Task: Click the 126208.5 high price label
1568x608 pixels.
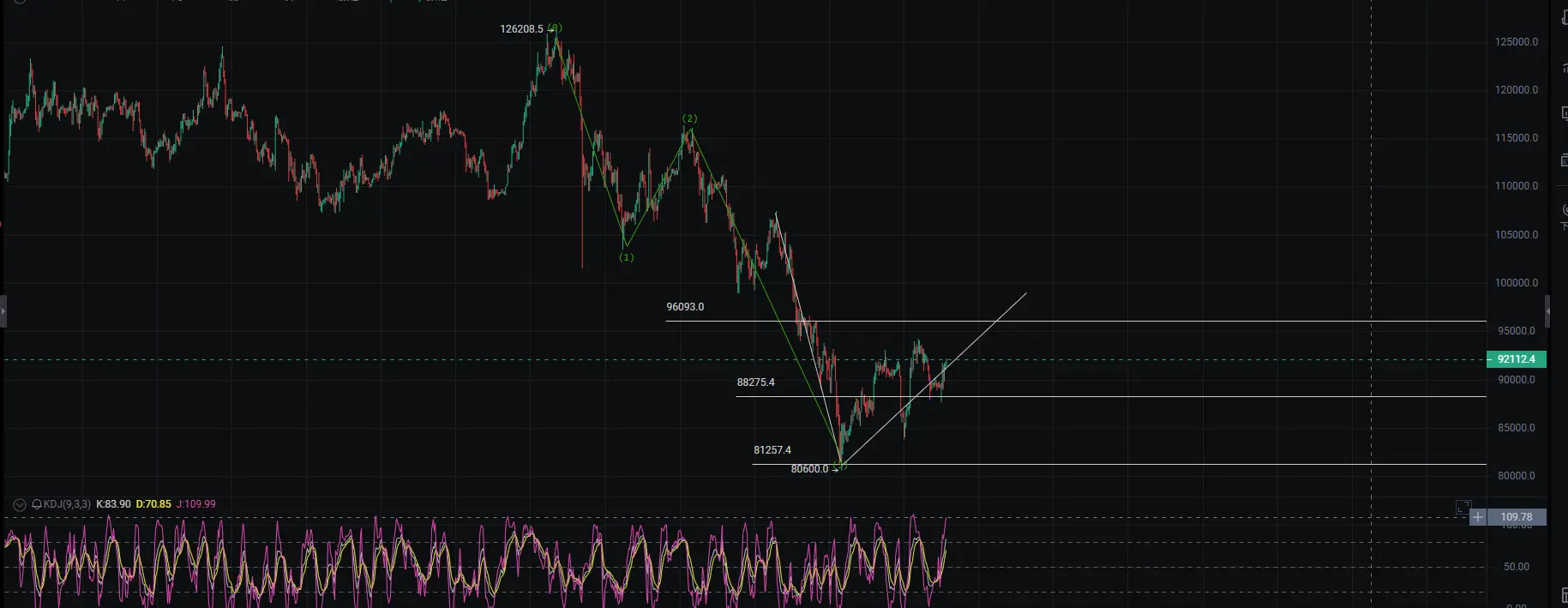Action: click(x=521, y=29)
